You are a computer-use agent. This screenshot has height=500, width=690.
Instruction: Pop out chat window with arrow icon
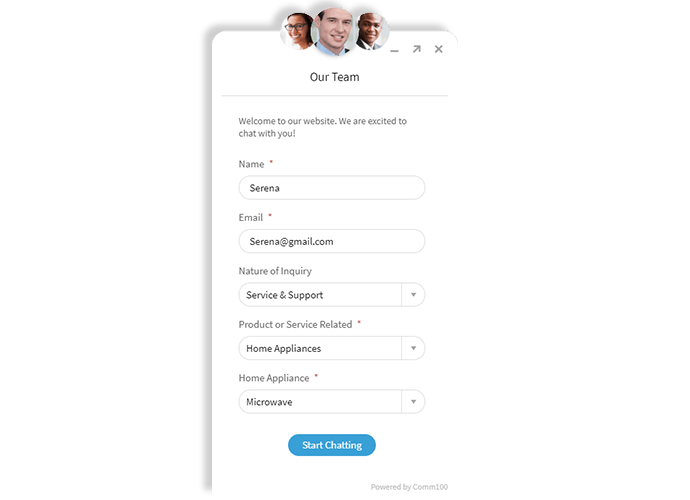click(x=416, y=49)
